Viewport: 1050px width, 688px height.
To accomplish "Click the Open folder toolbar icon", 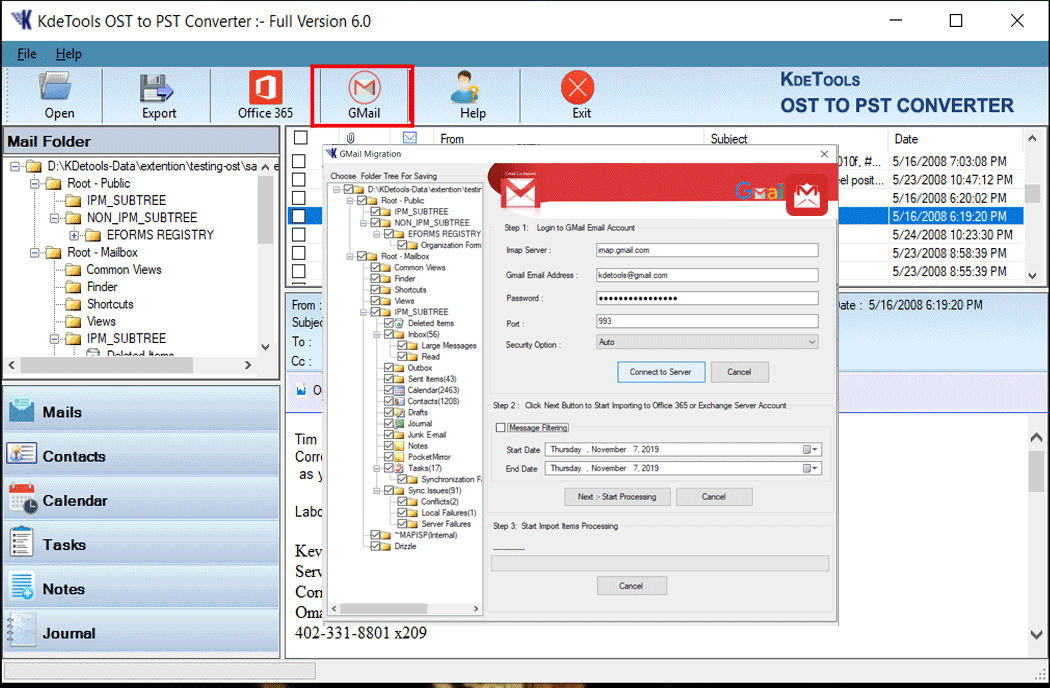I will pos(59,96).
